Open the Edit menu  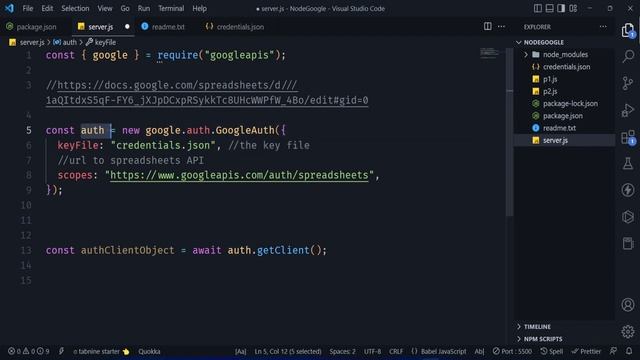coord(47,8)
